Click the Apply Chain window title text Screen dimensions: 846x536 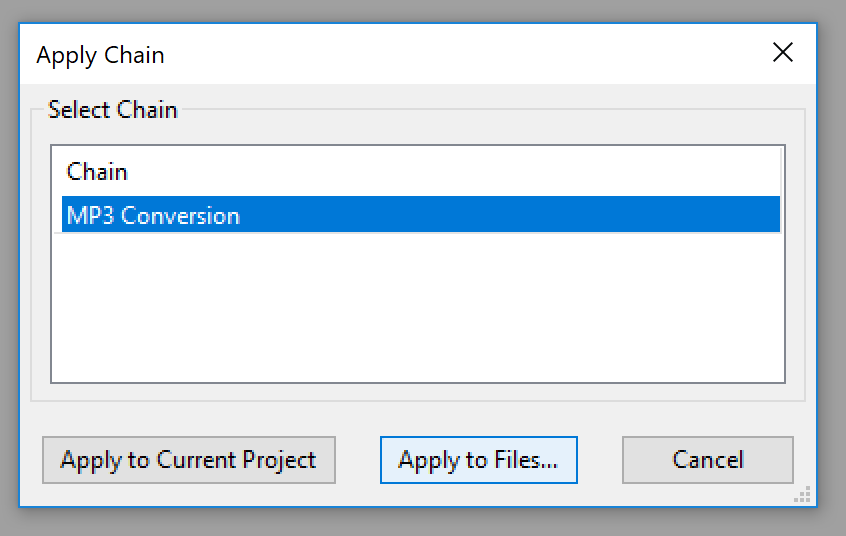coord(100,54)
